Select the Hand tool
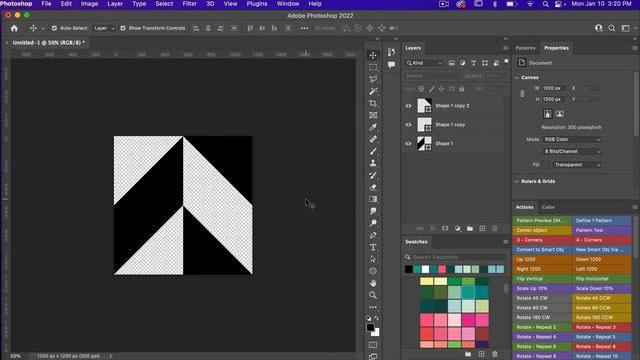Viewport: 640px width, 360px height. coord(373,283)
